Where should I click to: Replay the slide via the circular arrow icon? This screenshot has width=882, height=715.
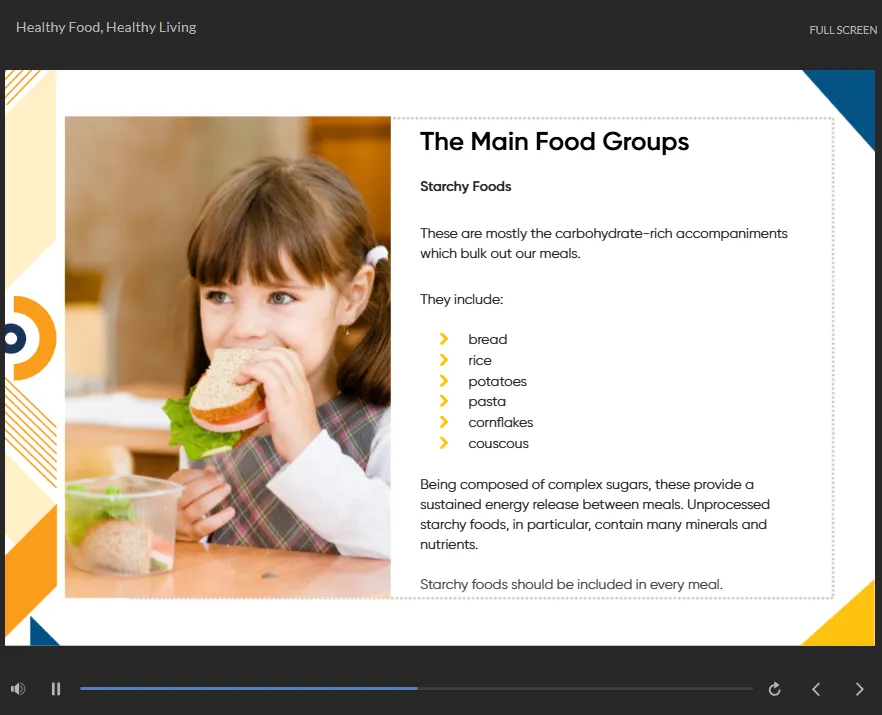pos(774,688)
